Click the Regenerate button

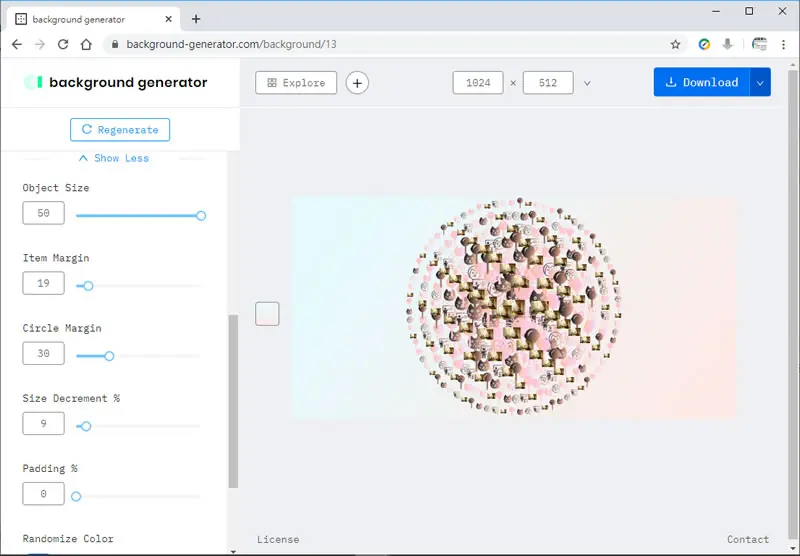coord(120,130)
